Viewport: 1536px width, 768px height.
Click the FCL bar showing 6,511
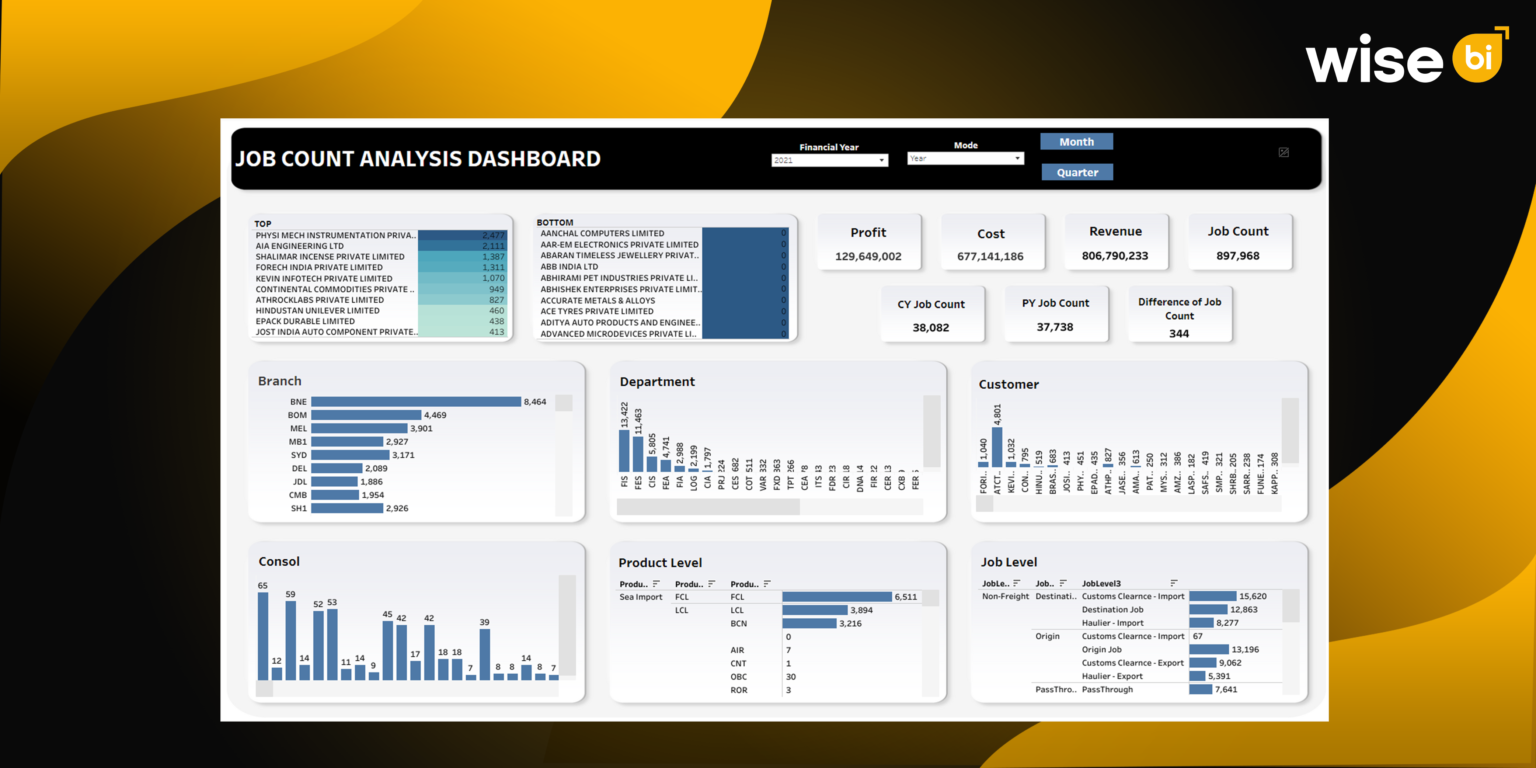(840, 595)
